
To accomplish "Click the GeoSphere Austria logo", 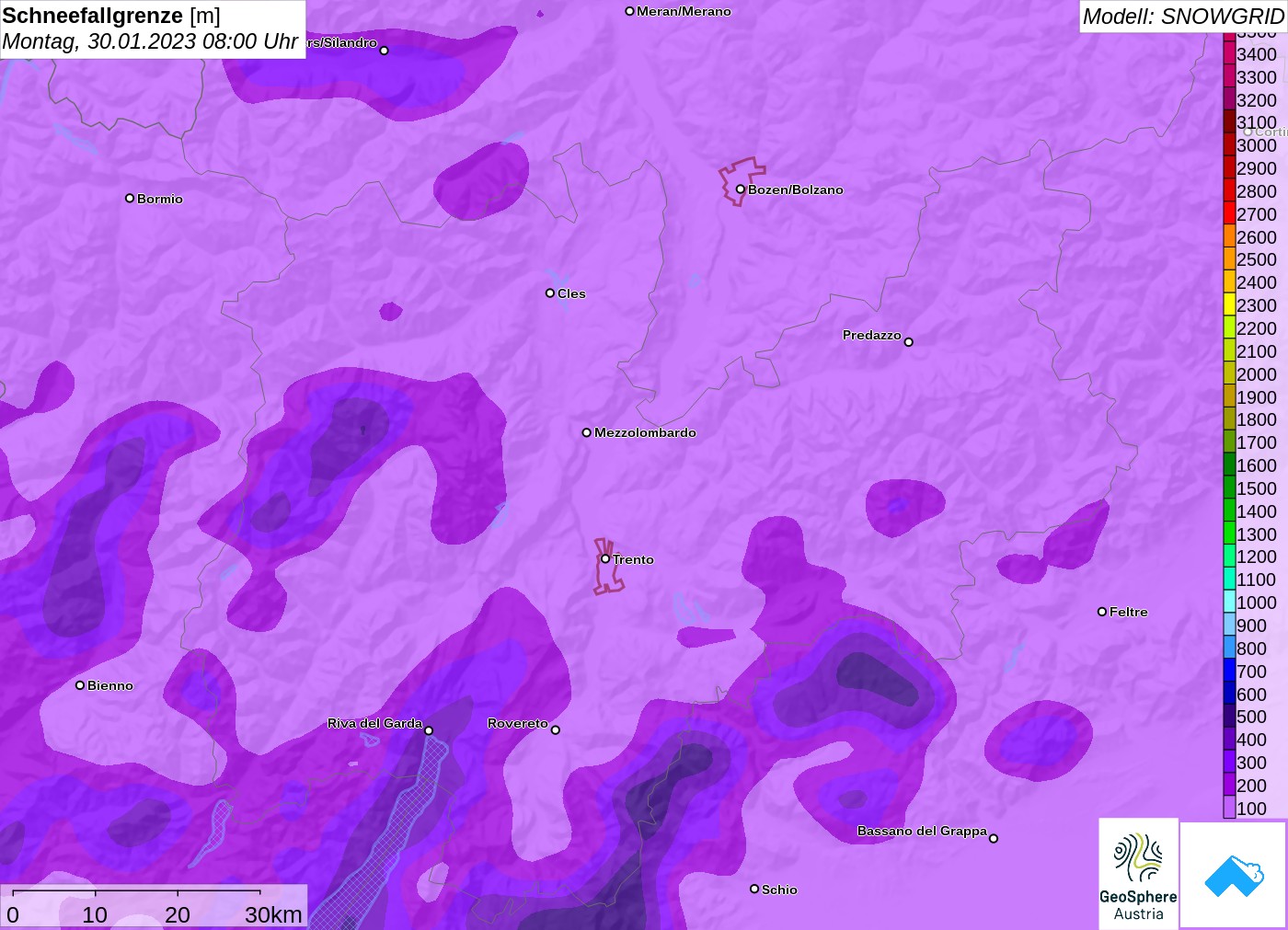I will pyautogui.click(x=1138, y=873).
